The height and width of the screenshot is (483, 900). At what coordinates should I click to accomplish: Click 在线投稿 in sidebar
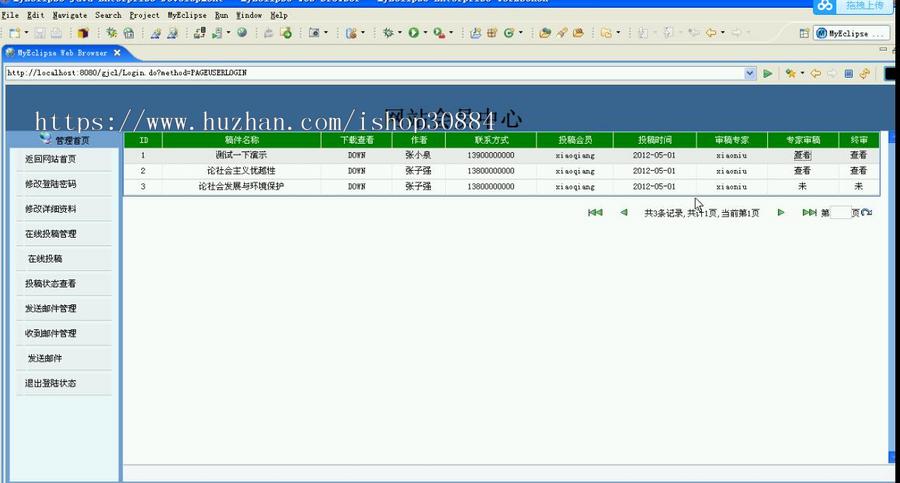(45, 258)
